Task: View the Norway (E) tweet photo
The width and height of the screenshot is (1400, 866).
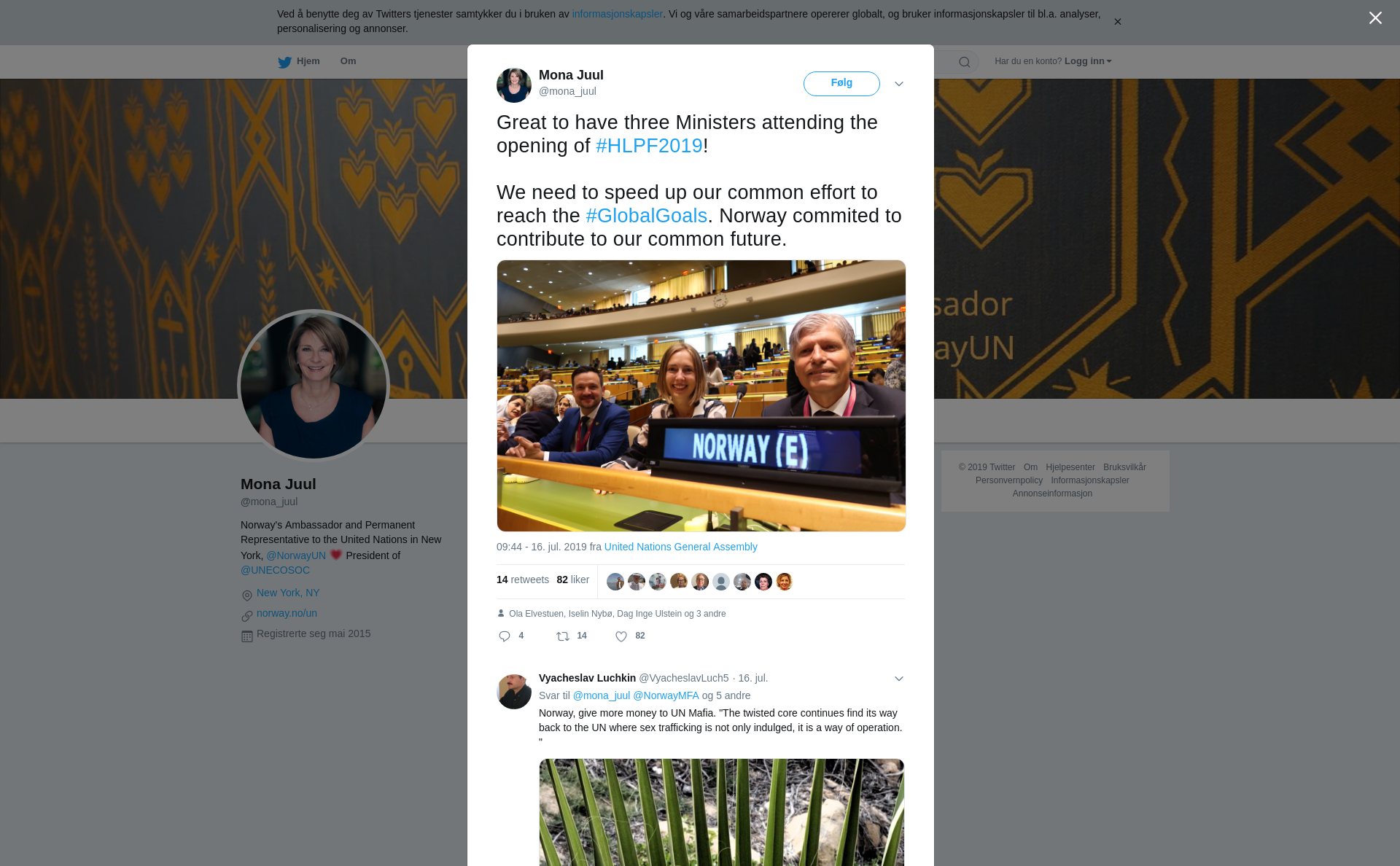Action: [701, 396]
